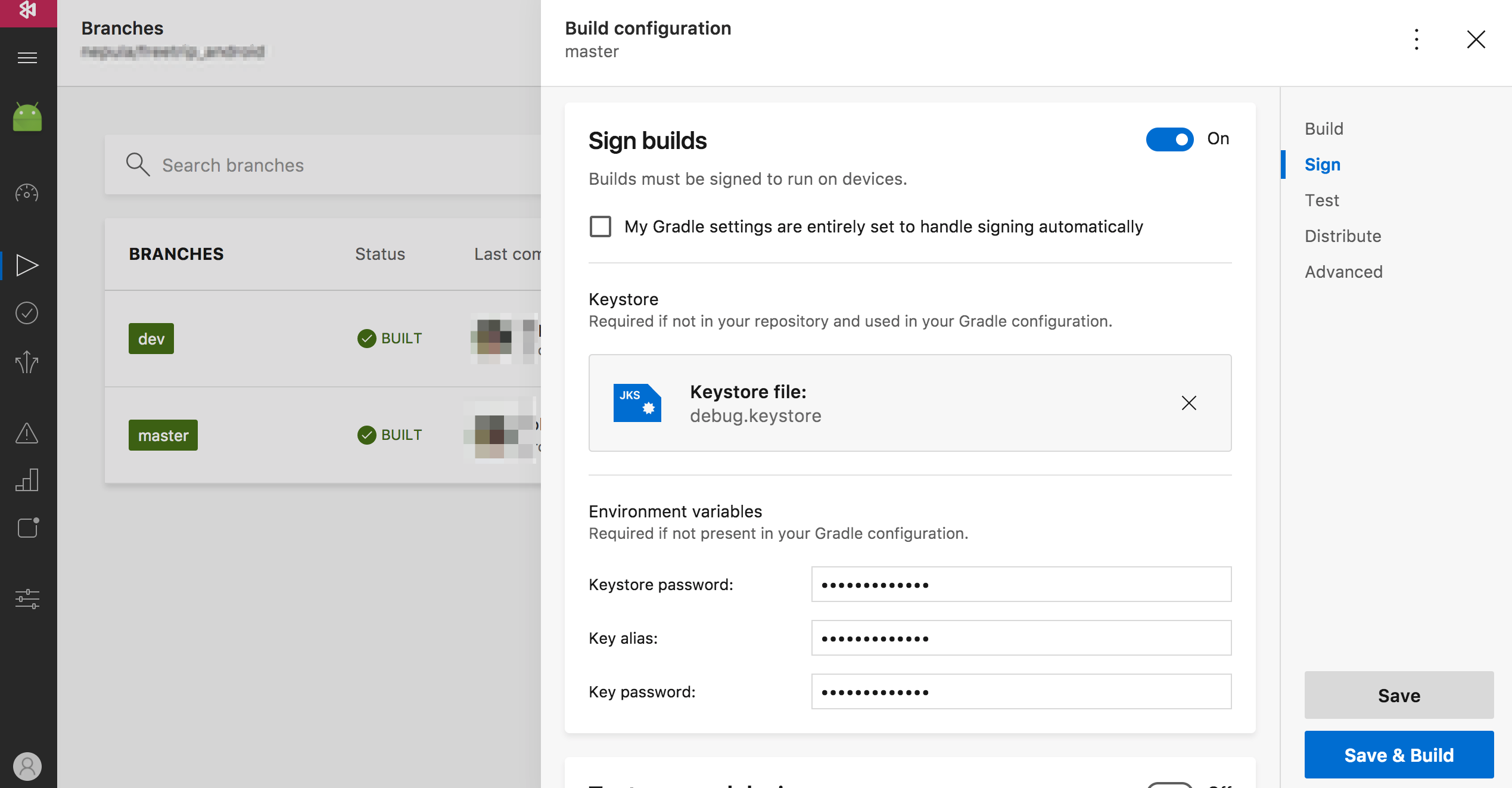This screenshot has width=1512, height=788.
Task: Jump to the Advanced section
Action: (1343, 272)
